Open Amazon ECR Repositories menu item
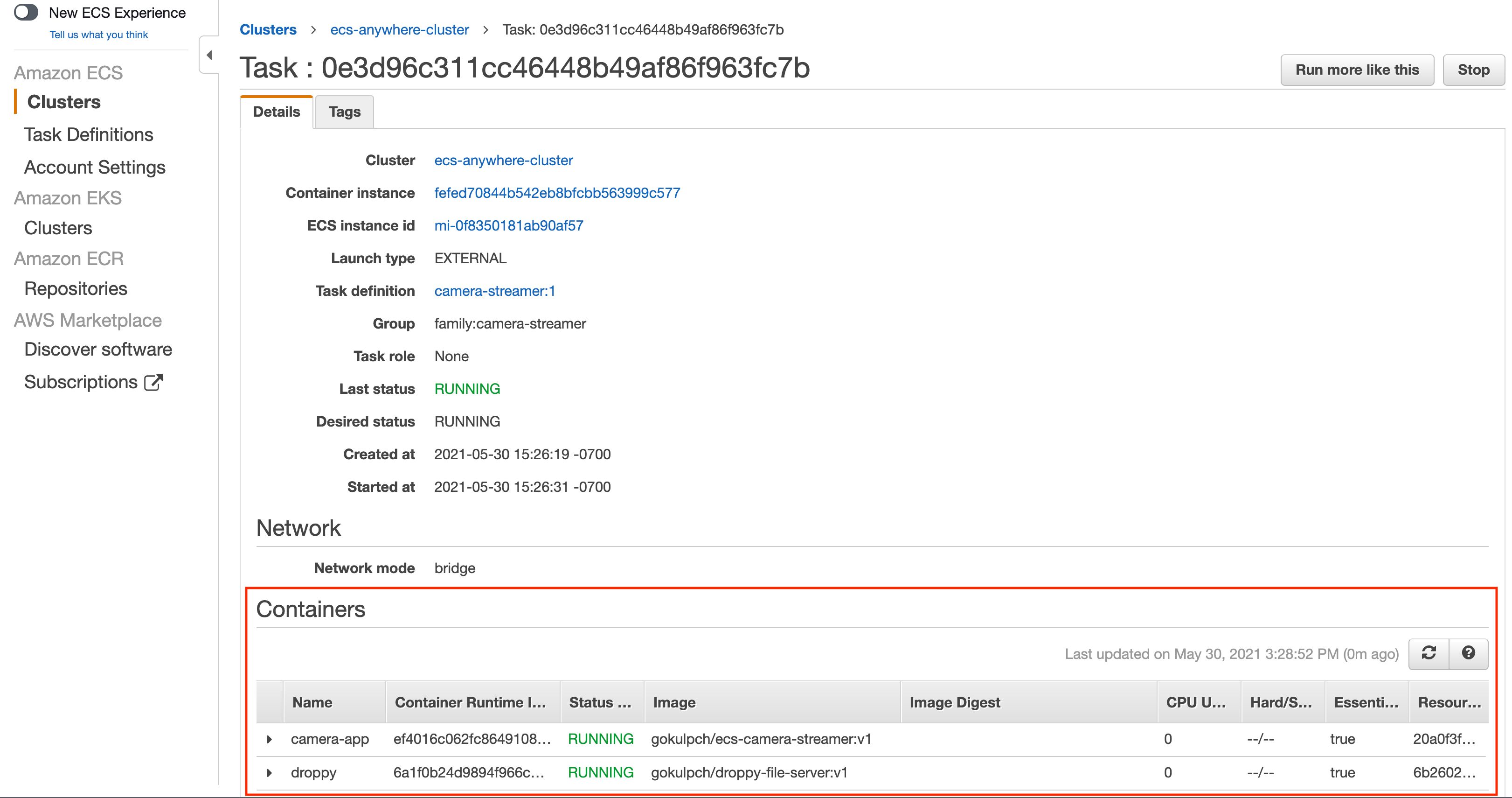 tap(76, 289)
